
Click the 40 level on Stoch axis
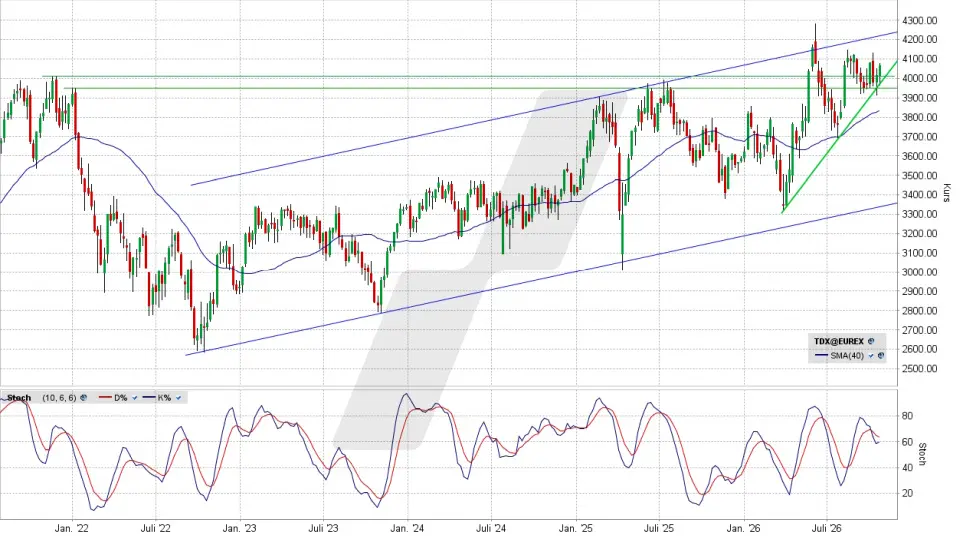[x=907, y=468]
